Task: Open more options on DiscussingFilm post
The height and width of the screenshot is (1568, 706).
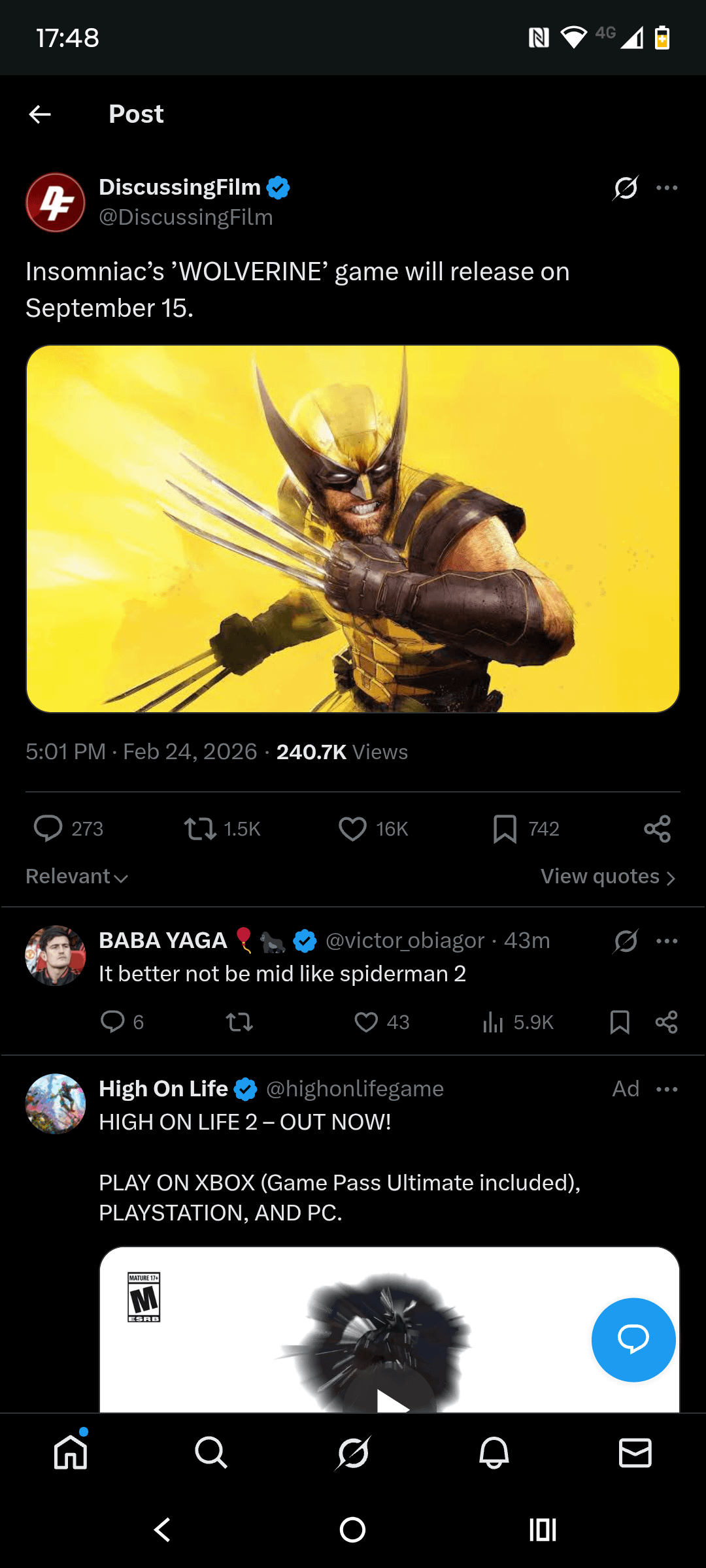Action: point(667,188)
